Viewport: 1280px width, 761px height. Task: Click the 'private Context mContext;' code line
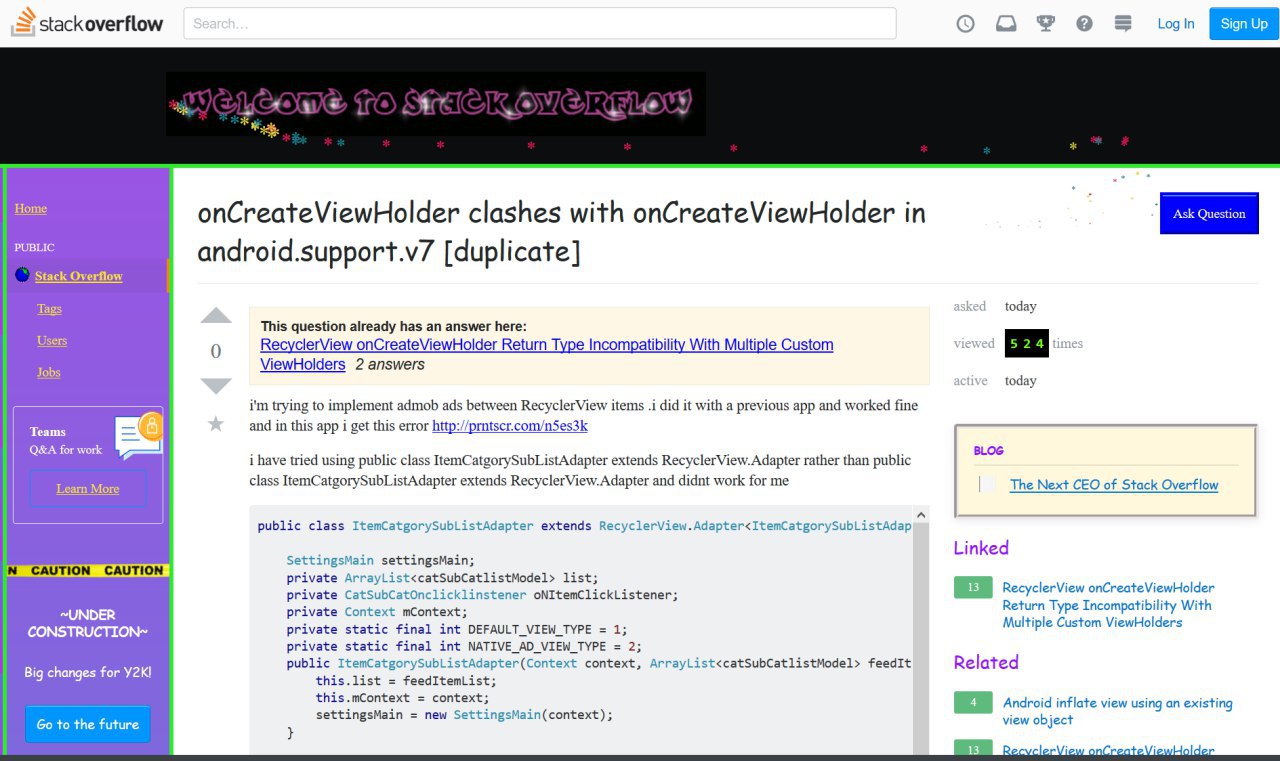(x=377, y=612)
